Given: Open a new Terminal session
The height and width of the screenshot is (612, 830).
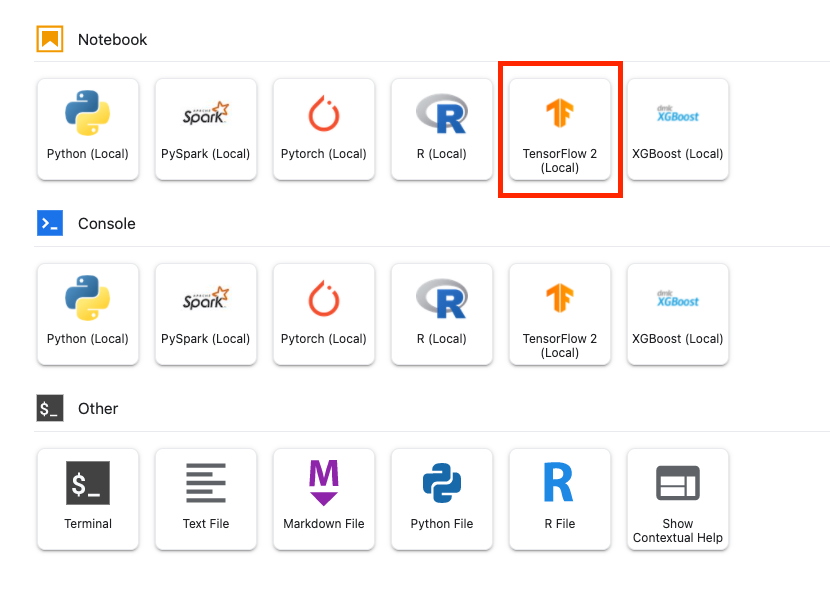Looking at the screenshot, I should point(88,499).
